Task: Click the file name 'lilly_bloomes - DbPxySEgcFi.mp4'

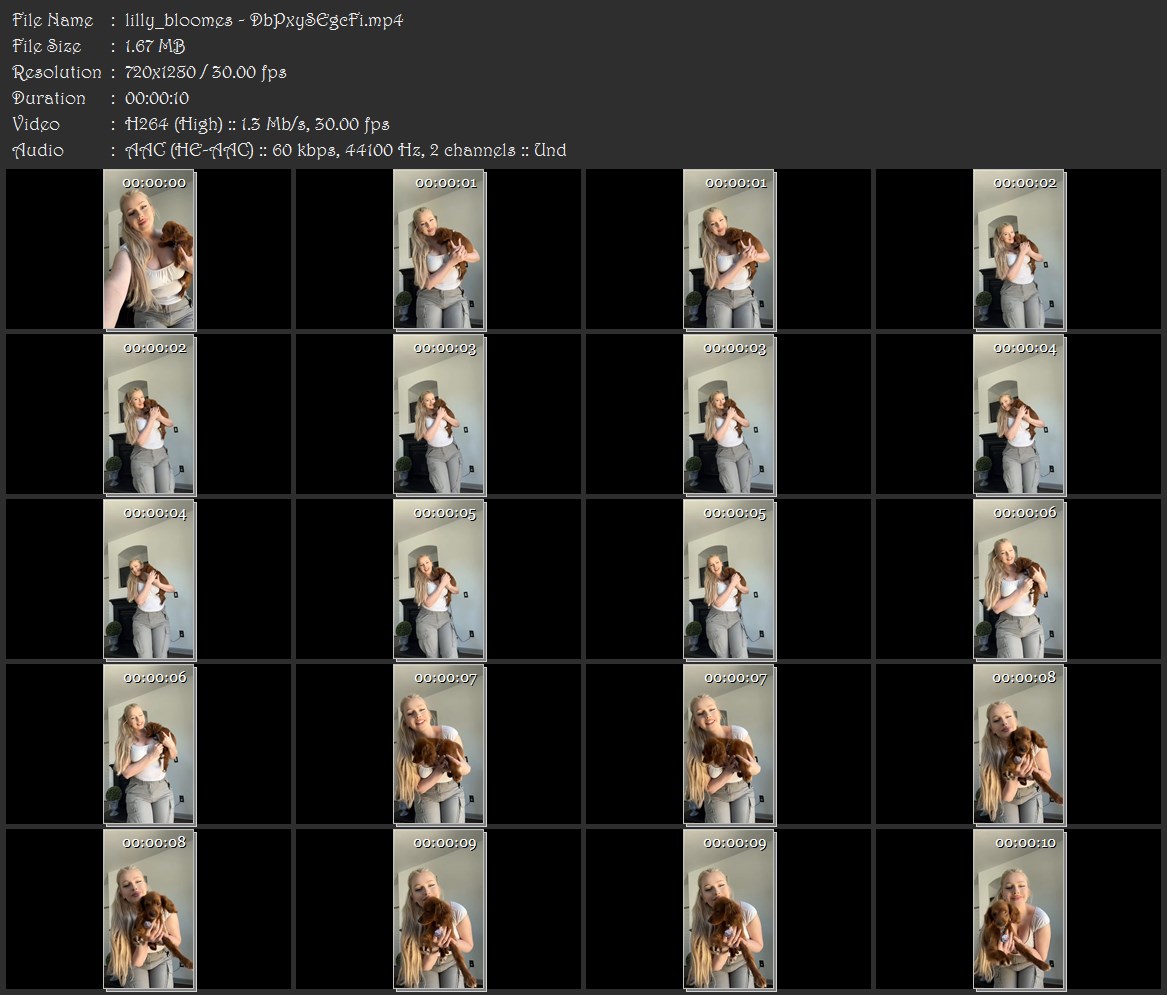Action: [264, 21]
